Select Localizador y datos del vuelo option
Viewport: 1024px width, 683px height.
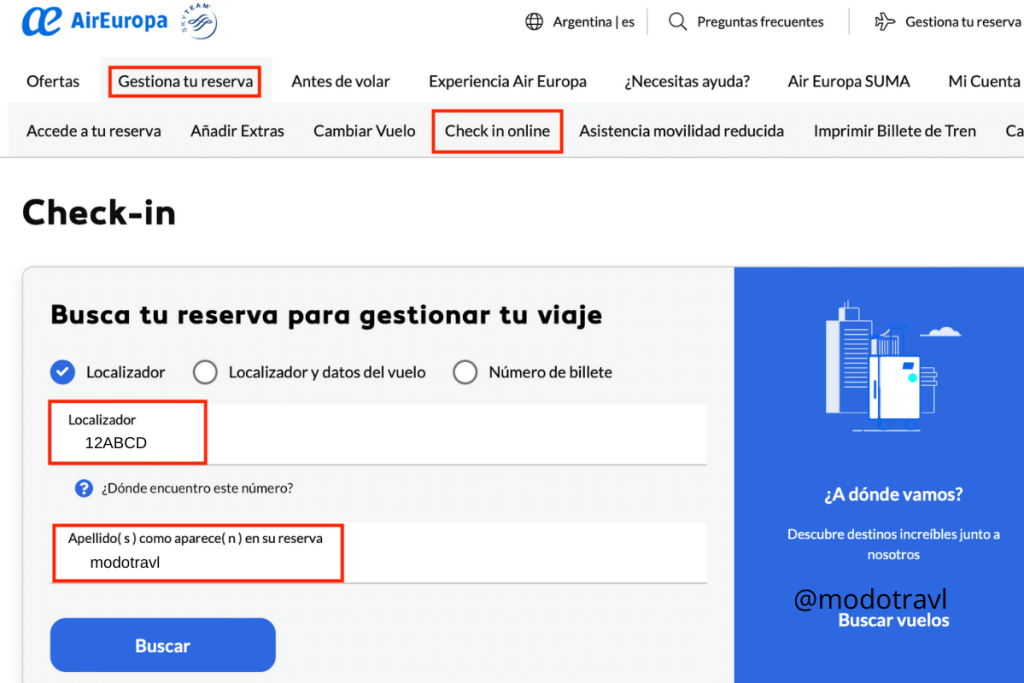[205, 372]
